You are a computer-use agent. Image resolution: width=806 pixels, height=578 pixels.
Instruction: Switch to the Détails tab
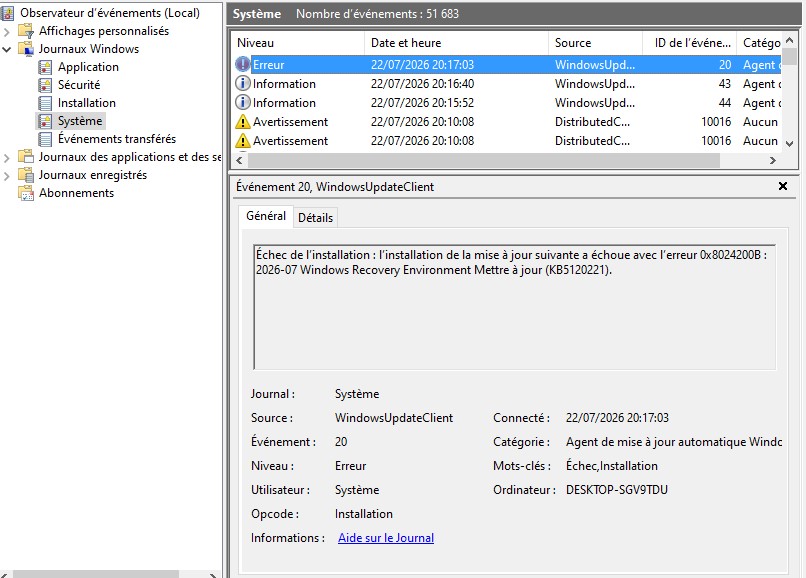[x=315, y=218]
